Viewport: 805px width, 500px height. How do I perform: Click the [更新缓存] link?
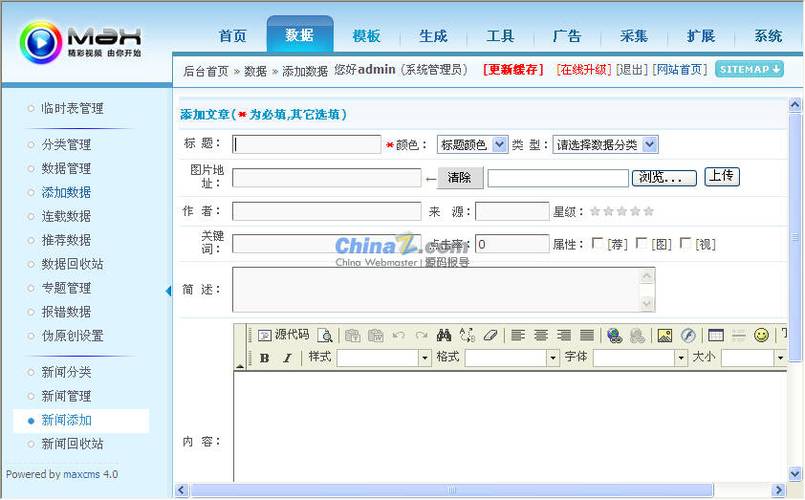pos(513,69)
